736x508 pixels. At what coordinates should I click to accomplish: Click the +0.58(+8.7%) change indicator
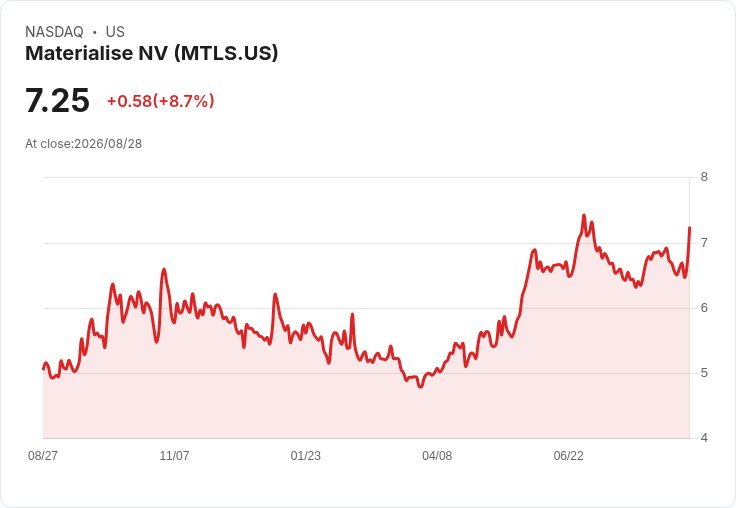[161, 101]
